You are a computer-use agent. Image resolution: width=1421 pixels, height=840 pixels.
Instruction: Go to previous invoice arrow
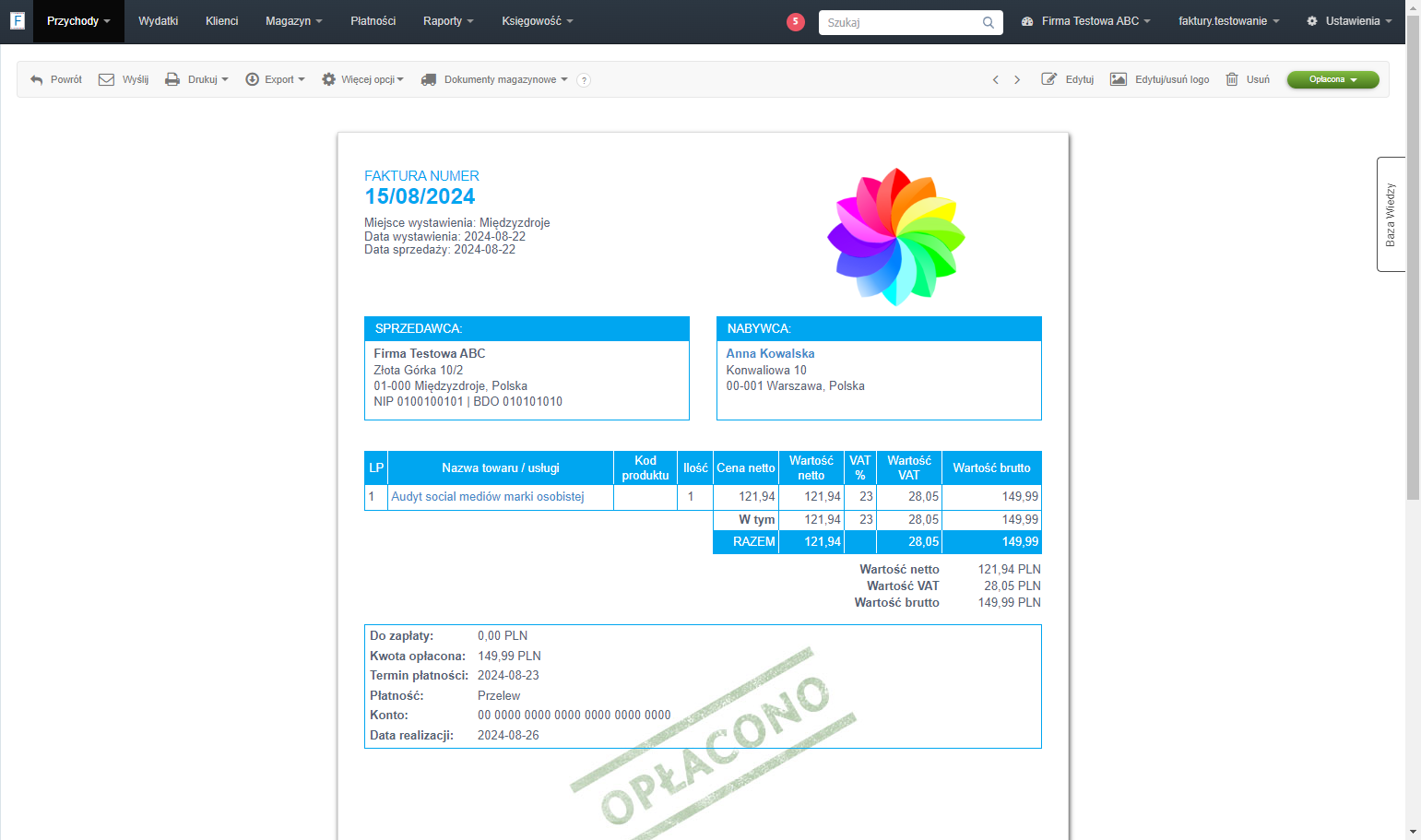pyautogui.click(x=995, y=80)
